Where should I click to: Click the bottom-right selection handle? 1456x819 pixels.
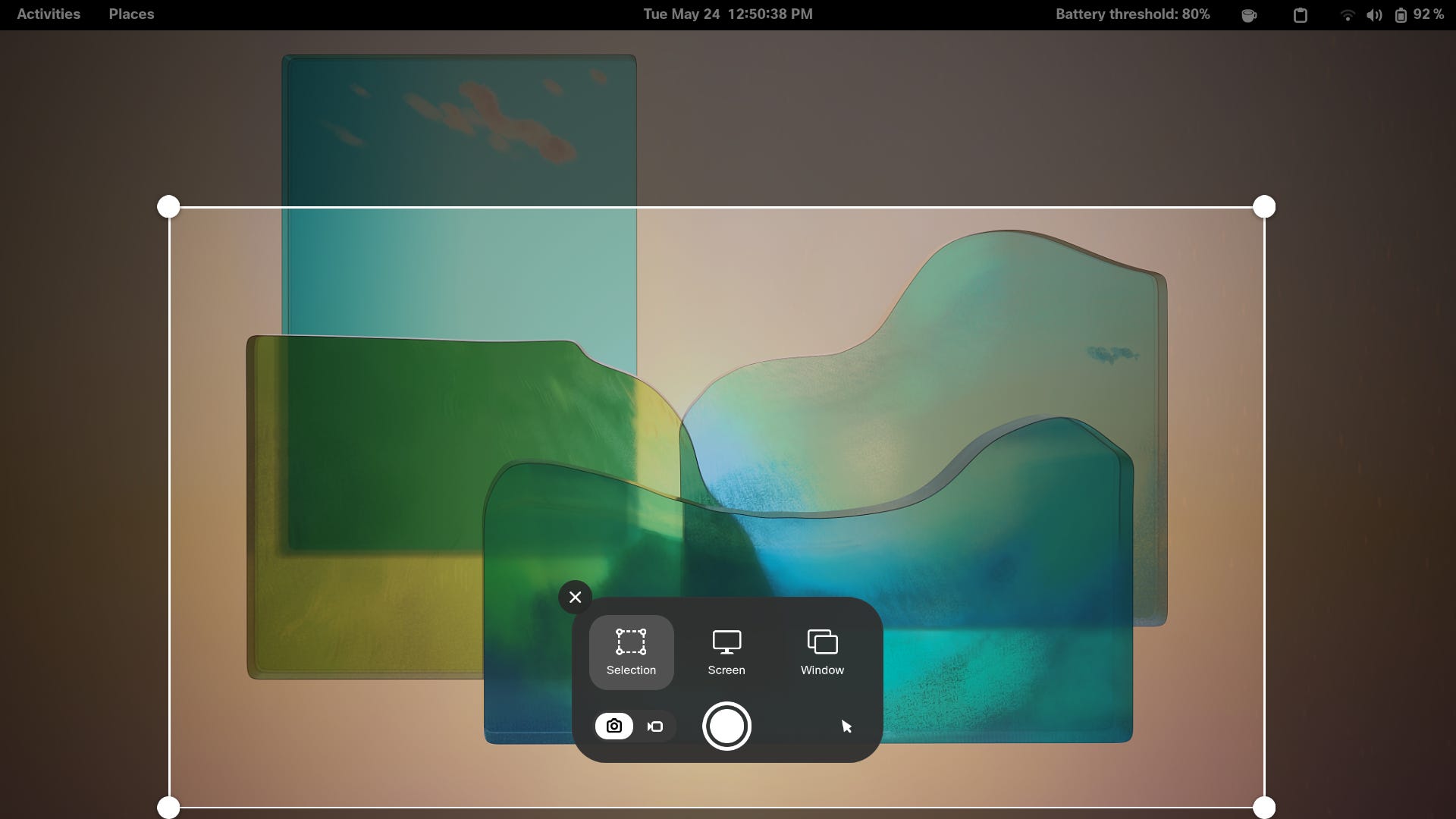[x=1264, y=807]
